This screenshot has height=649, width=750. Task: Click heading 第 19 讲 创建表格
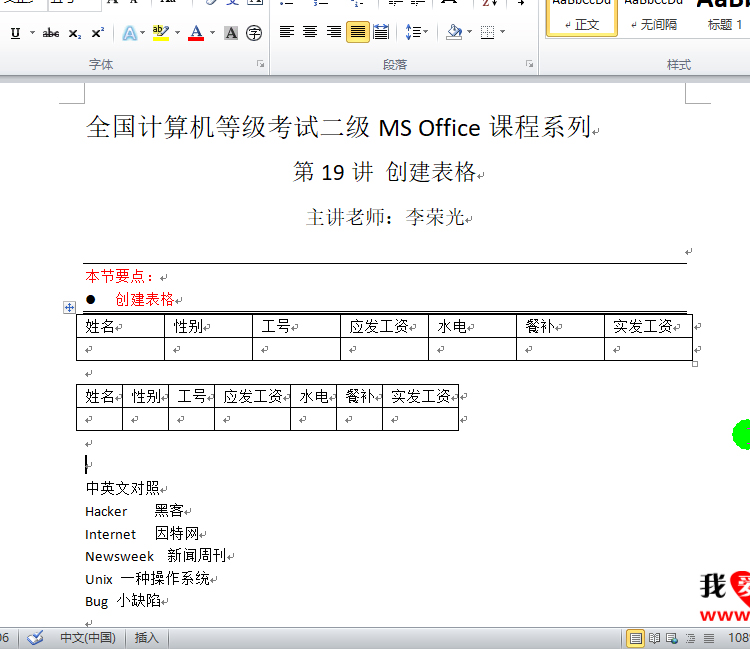click(385, 172)
